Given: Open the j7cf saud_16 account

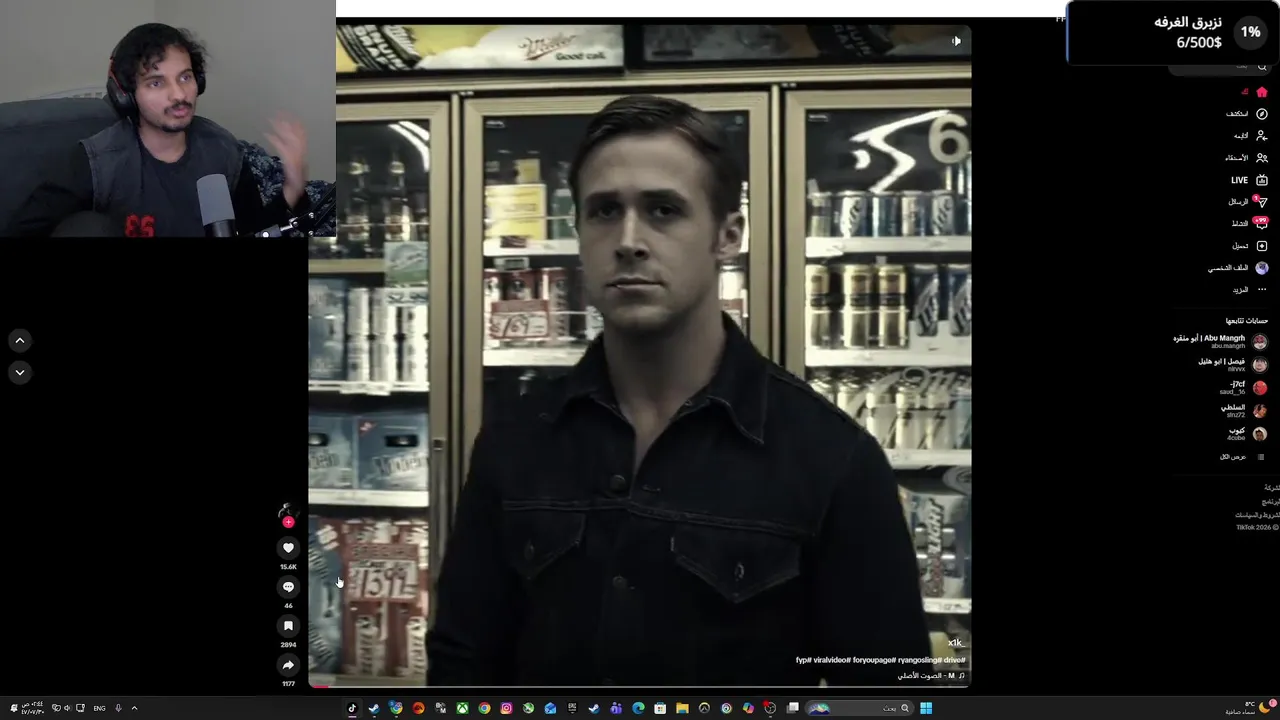Looking at the screenshot, I should point(1243,388).
